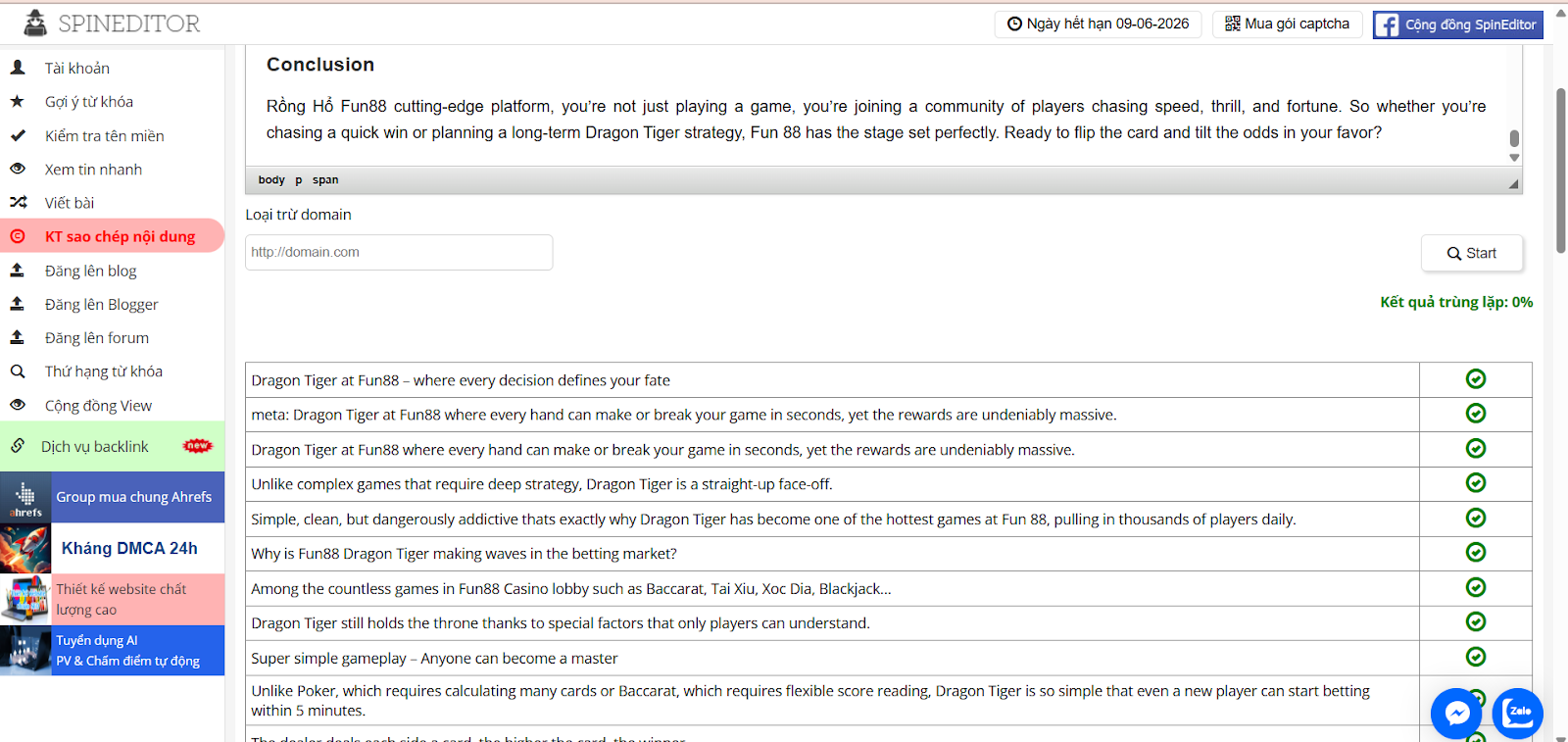Click the SpinEditor chess pawn logo icon
Viewport: 1568px width, 742px height.
pyautogui.click(x=35, y=23)
